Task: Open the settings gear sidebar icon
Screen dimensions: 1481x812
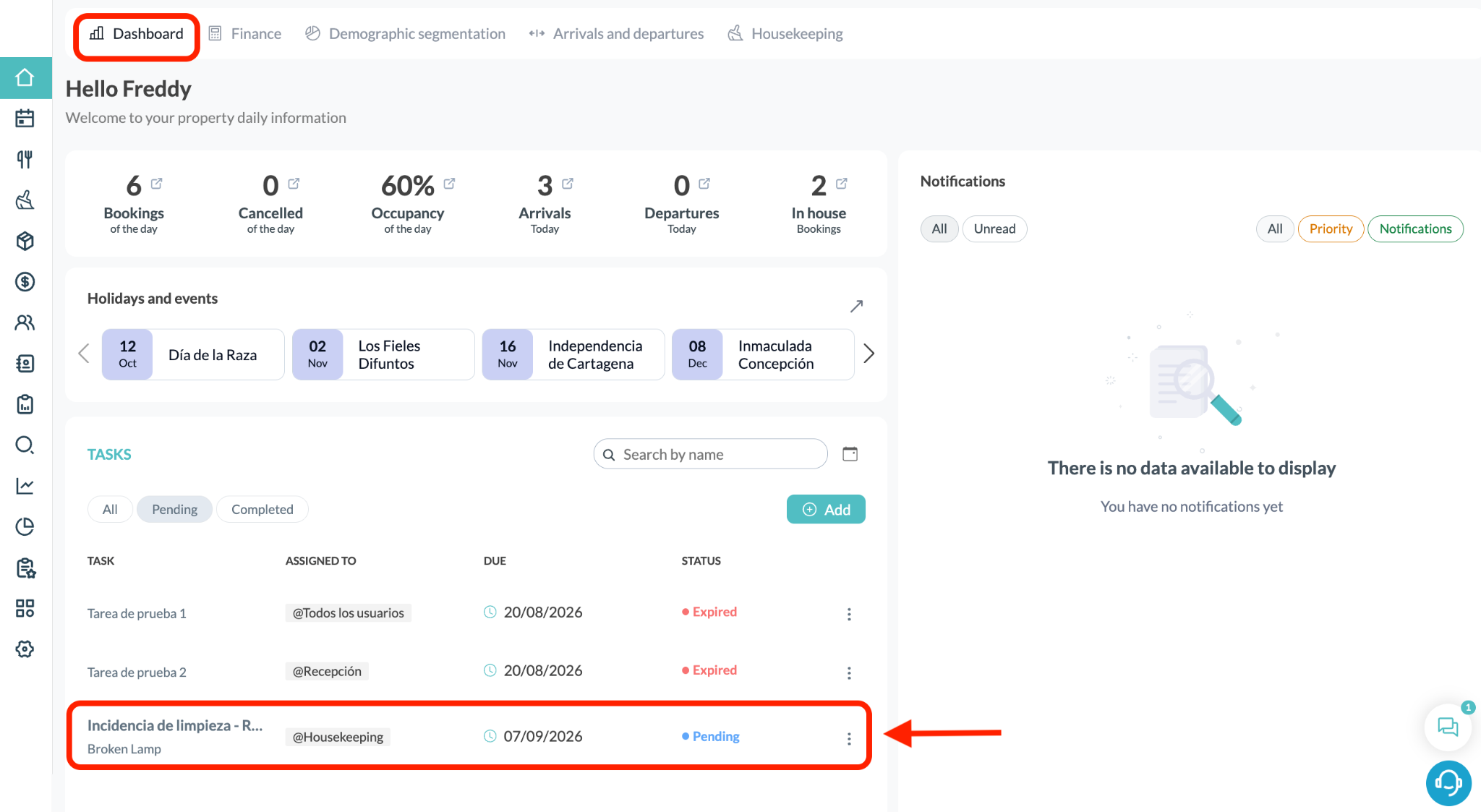Action: pyautogui.click(x=25, y=649)
